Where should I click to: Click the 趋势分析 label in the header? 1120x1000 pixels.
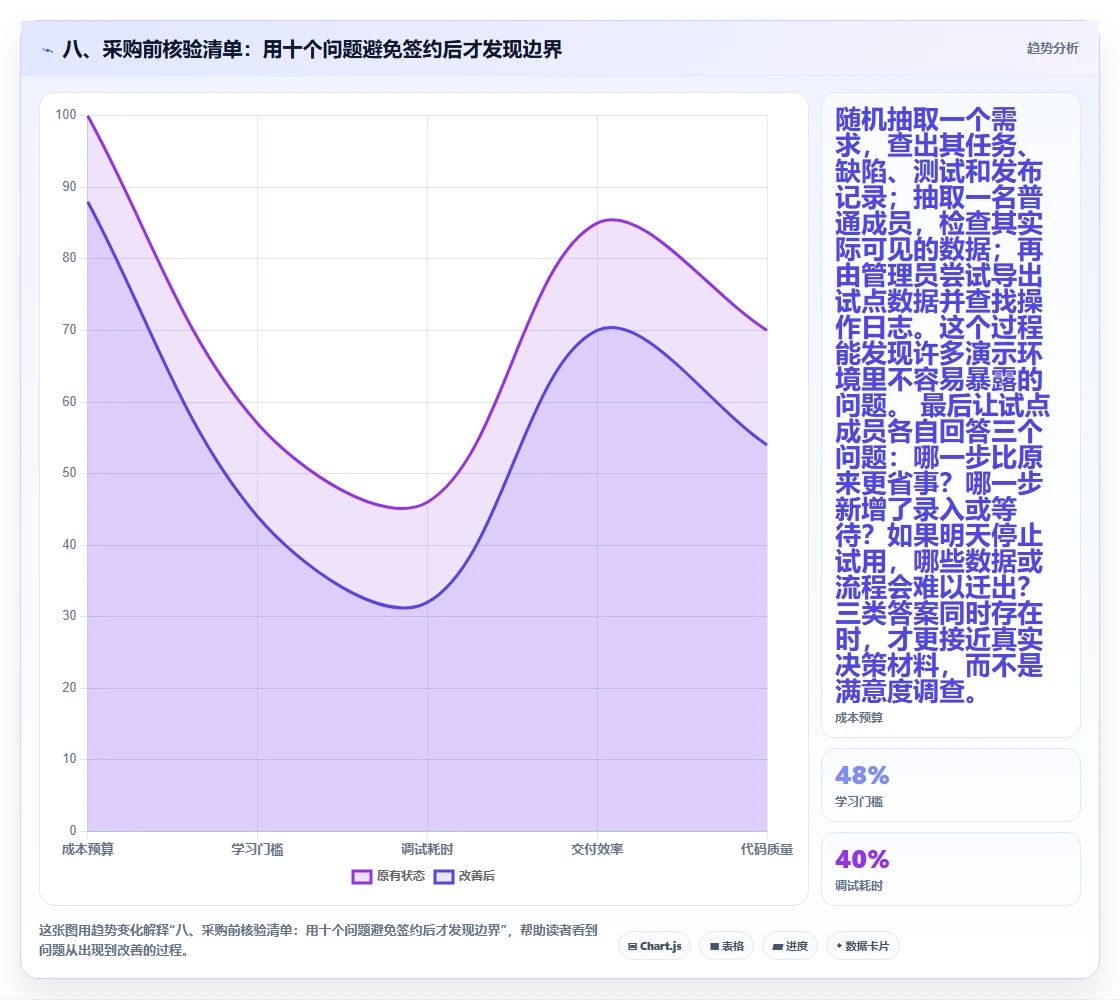point(1052,49)
